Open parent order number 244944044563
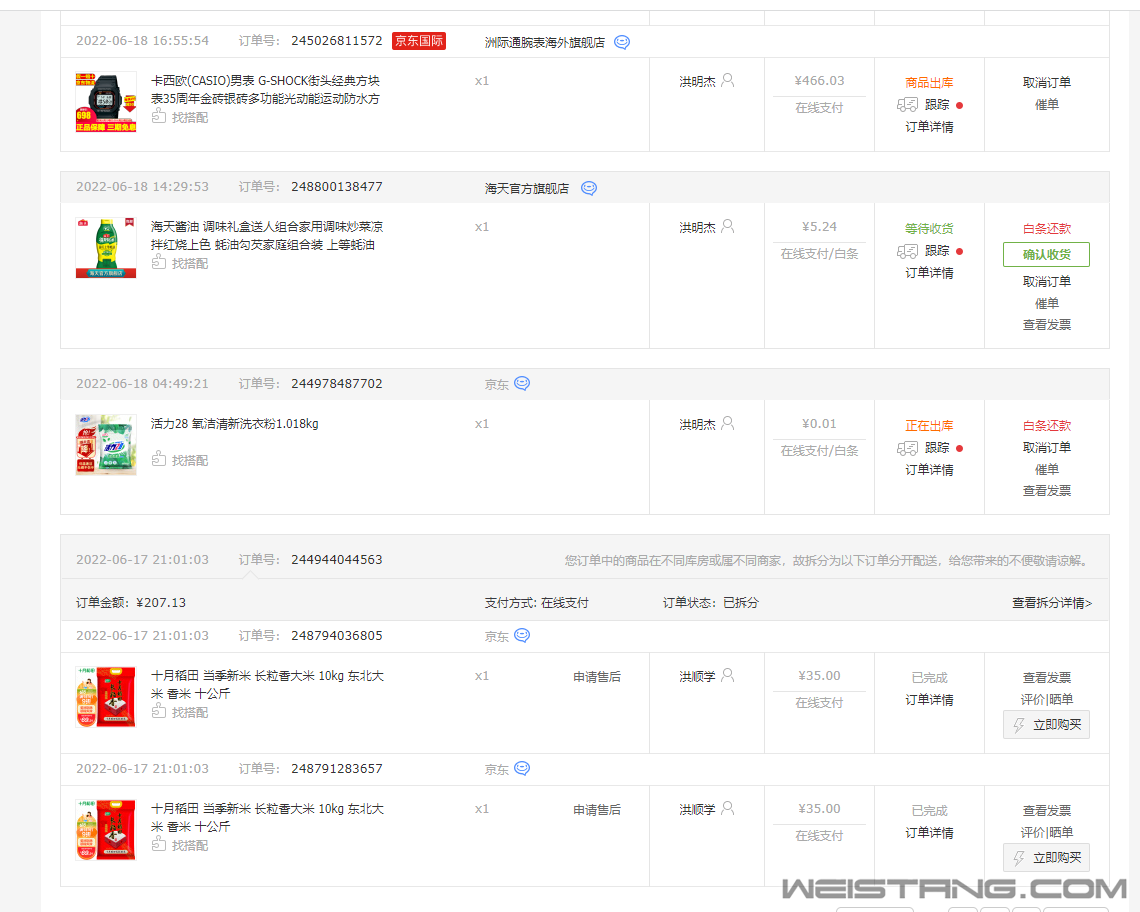Viewport: 1140px width, 912px height. click(x=337, y=559)
